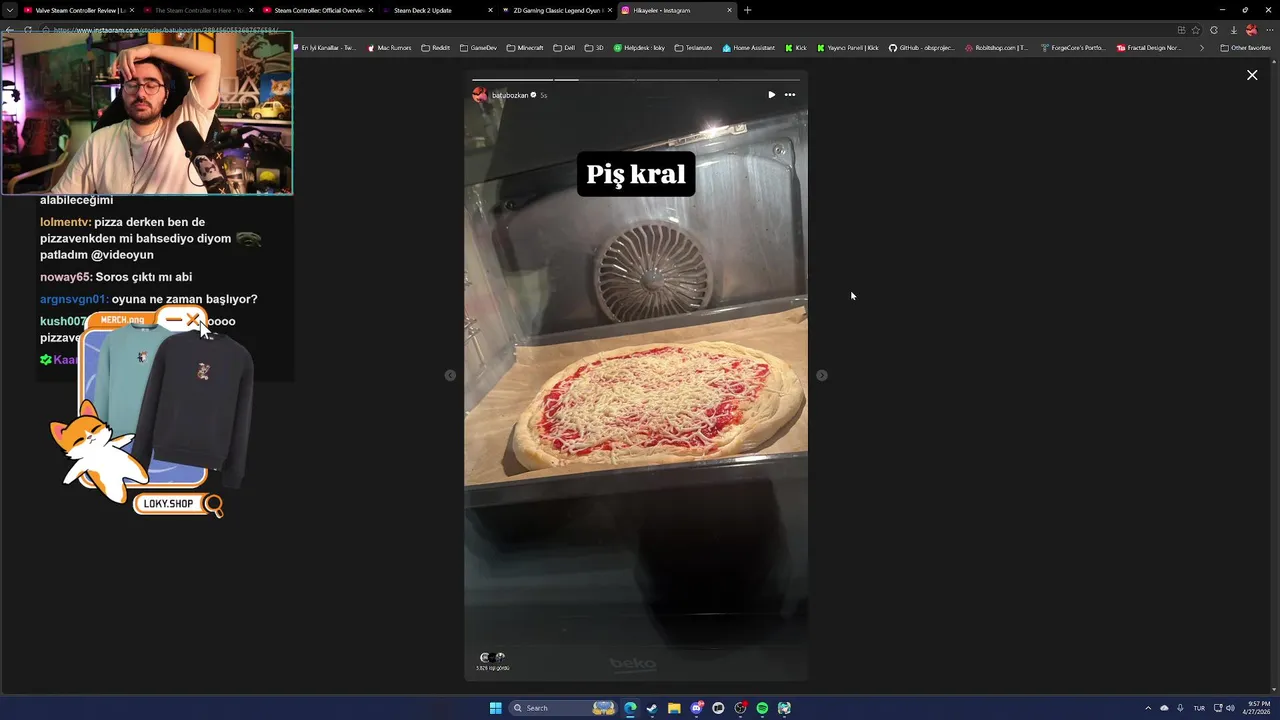
Task: Click the batubozkan profile avatar
Action: point(480,95)
